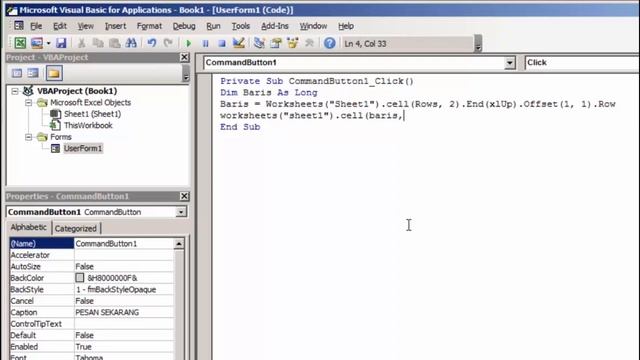Image resolution: width=640 pixels, height=360 pixels.
Task: Open Visual Basic Help question mark icon
Action: coord(329,43)
